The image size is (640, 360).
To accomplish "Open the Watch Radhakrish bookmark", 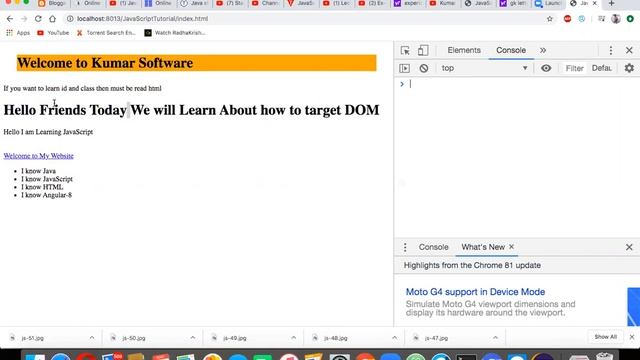I will 175,33.
